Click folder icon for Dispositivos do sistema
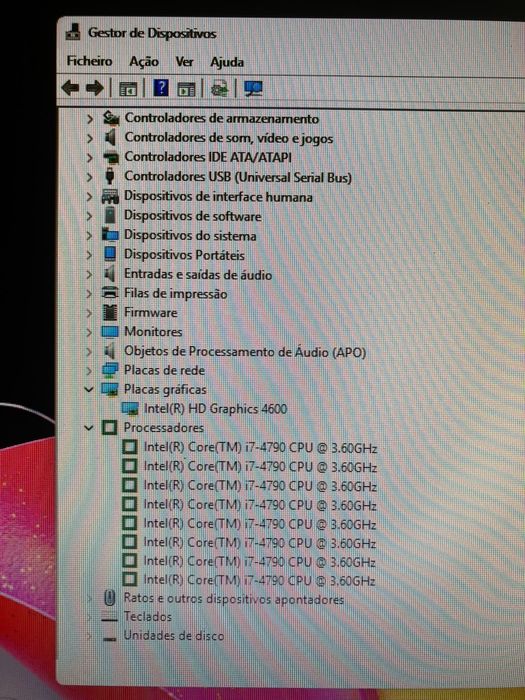Image resolution: width=525 pixels, height=700 pixels. [x=110, y=235]
